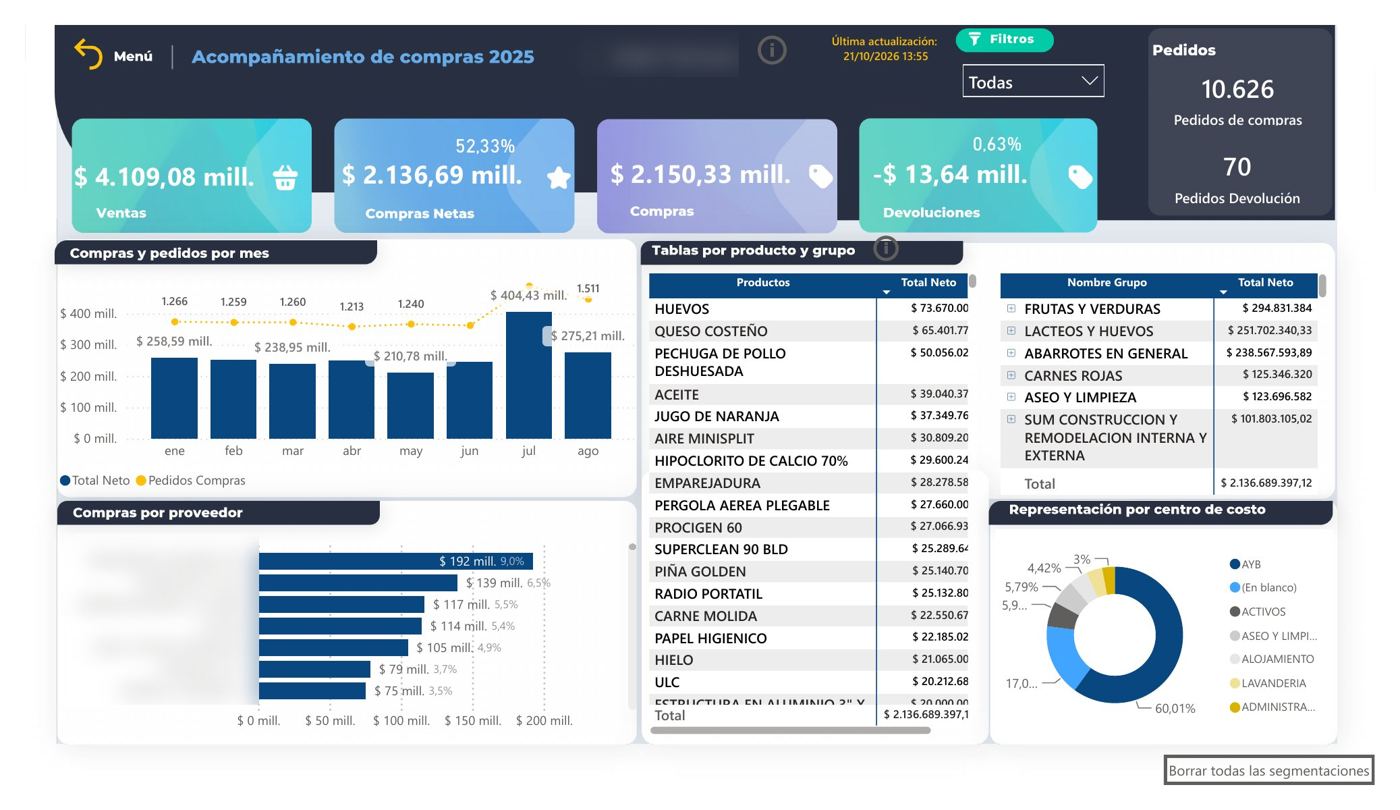Viewport: 1400px width, 810px height.
Task: Open the Menú link
Action: point(133,57)
